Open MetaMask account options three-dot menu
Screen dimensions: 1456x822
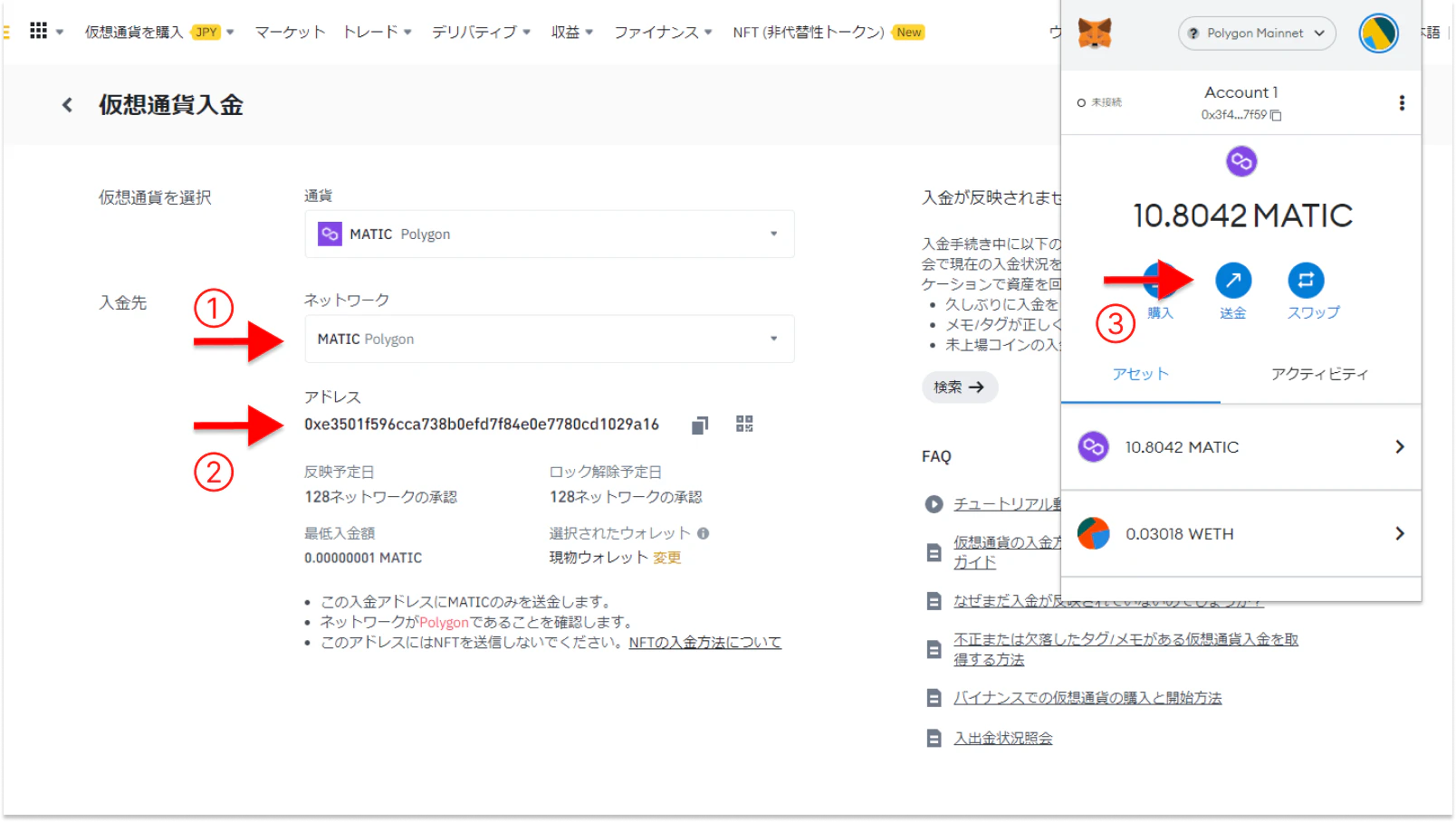click(1402, 103)
